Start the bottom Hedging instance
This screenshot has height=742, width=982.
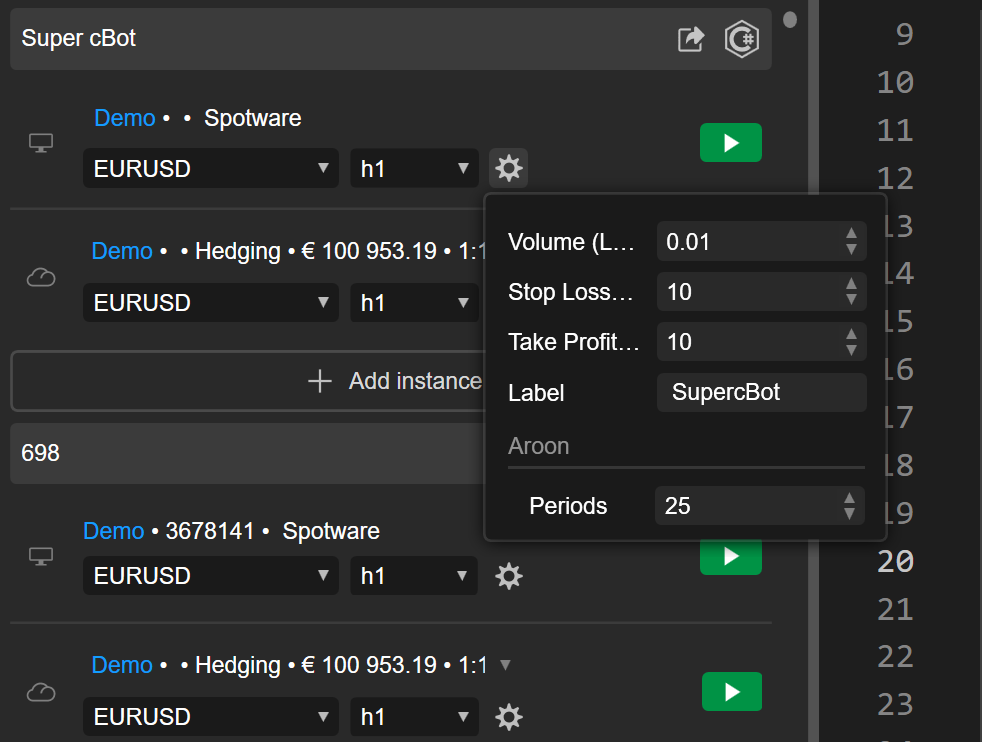tap(730, 691)
